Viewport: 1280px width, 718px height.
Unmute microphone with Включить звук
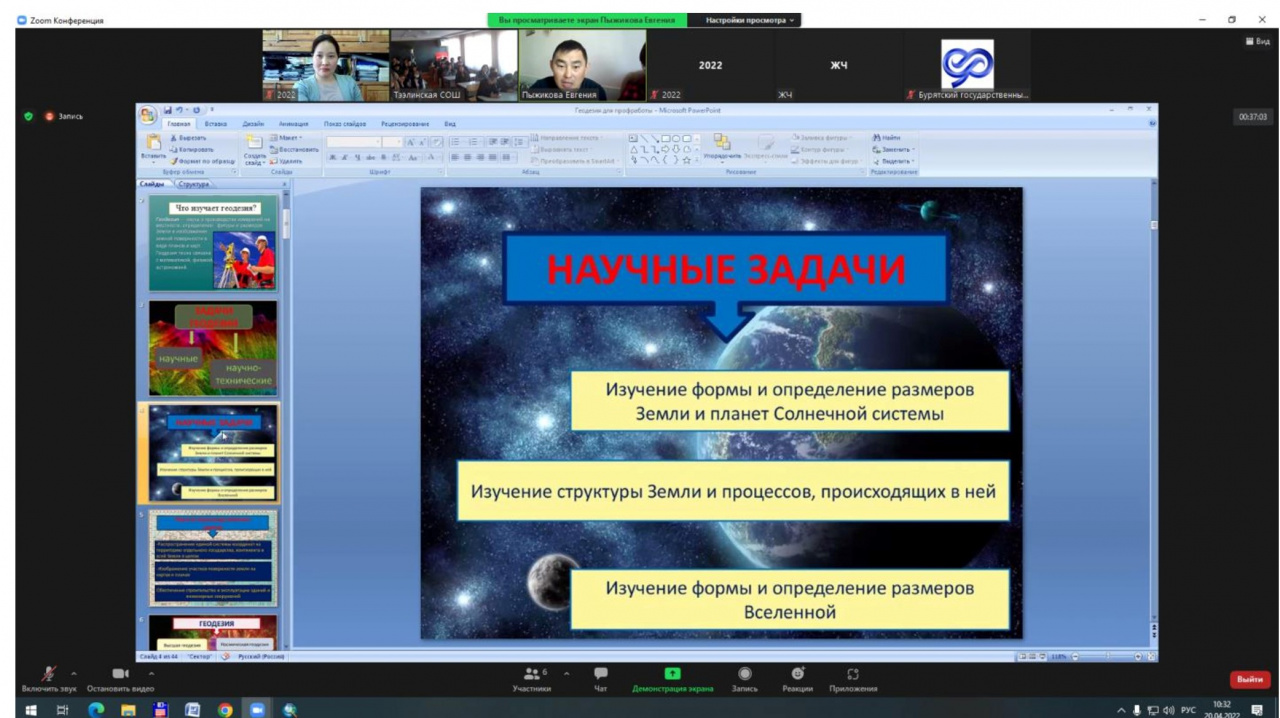48,675
